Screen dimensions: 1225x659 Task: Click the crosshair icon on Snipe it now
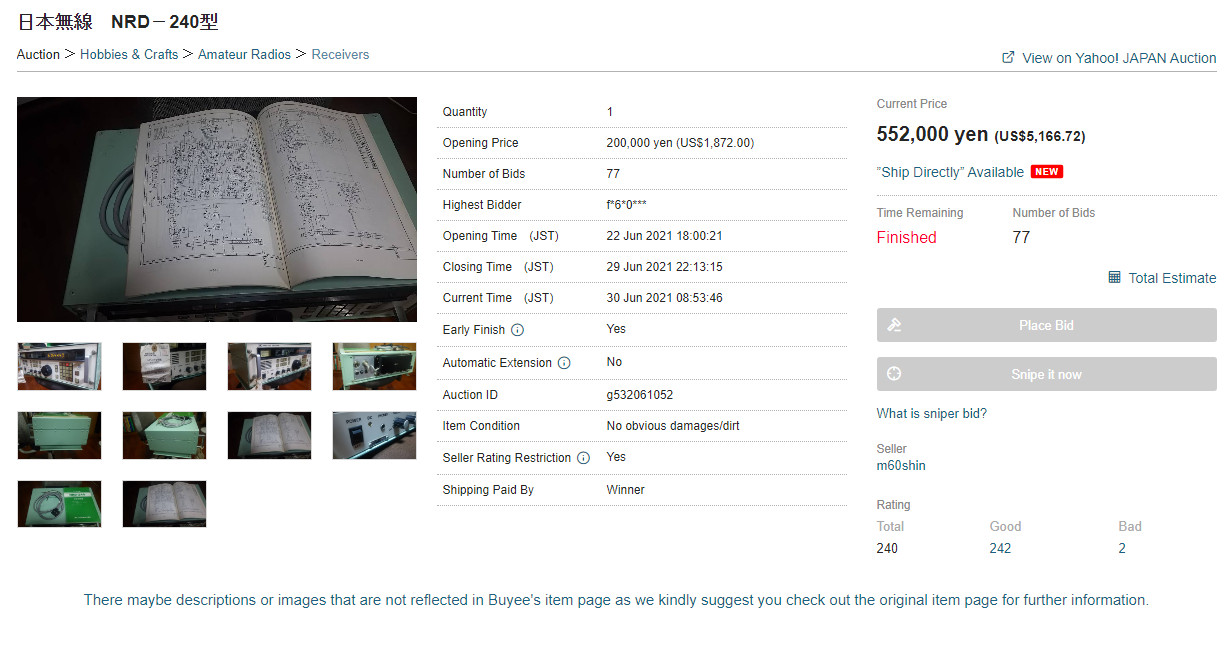tap(895, 374)
